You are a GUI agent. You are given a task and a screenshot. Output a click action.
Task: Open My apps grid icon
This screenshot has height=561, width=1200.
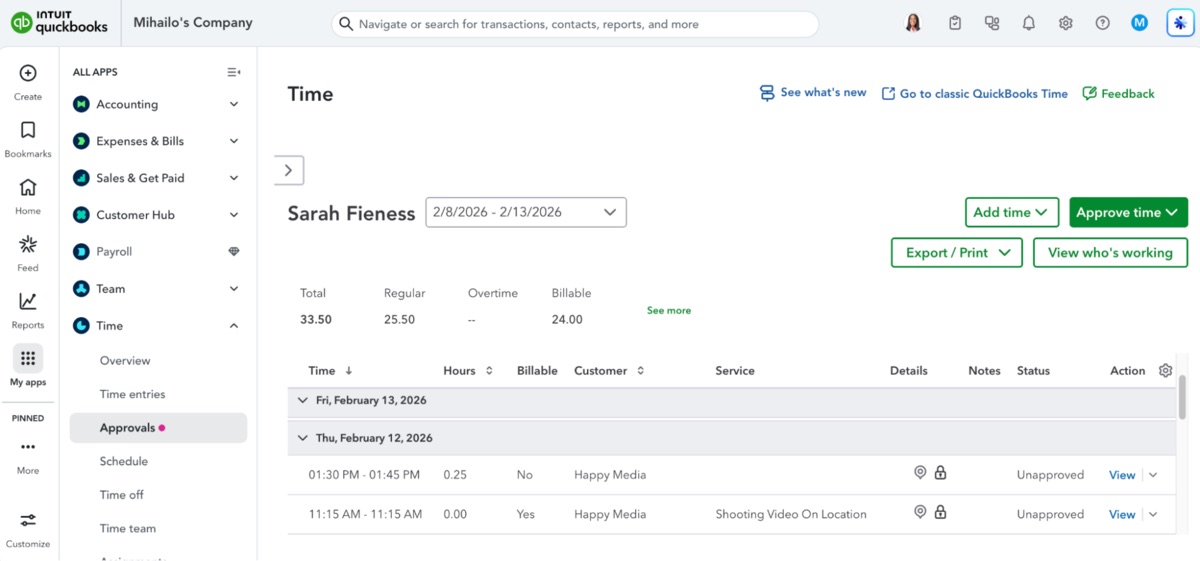pyautogui.click(x=28, y=358)
